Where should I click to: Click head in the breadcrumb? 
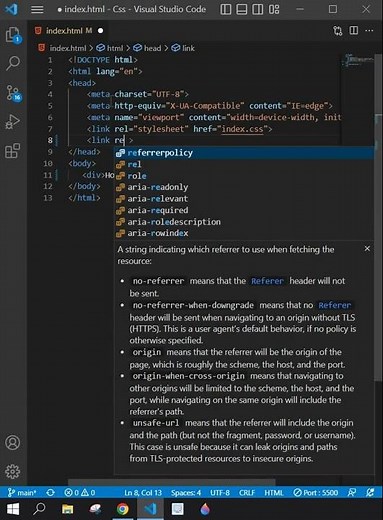[152, 48]
